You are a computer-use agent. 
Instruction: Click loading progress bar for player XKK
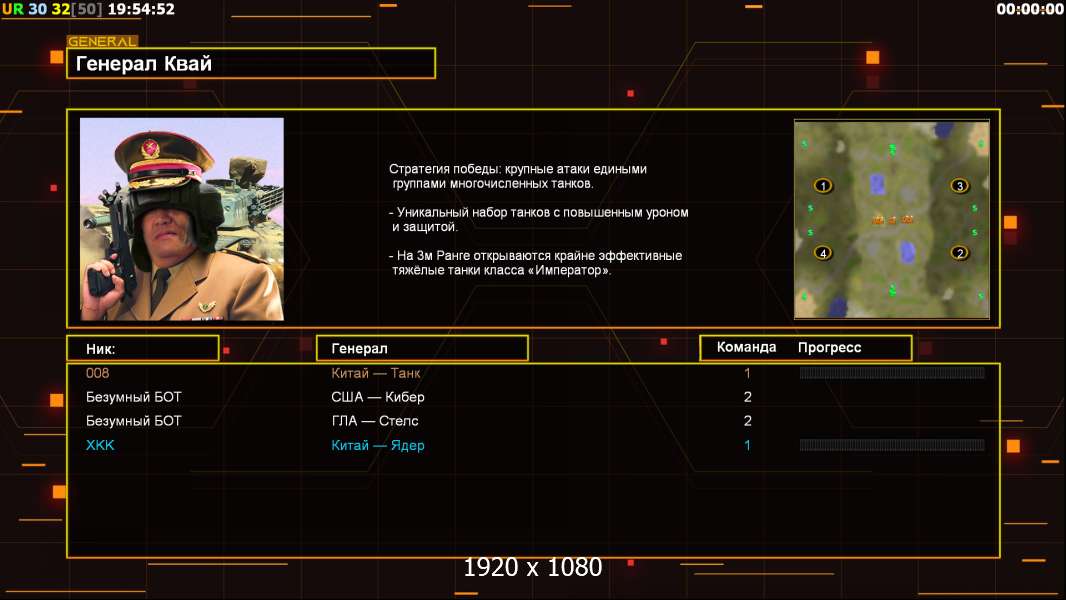click(x=892, y=445)
